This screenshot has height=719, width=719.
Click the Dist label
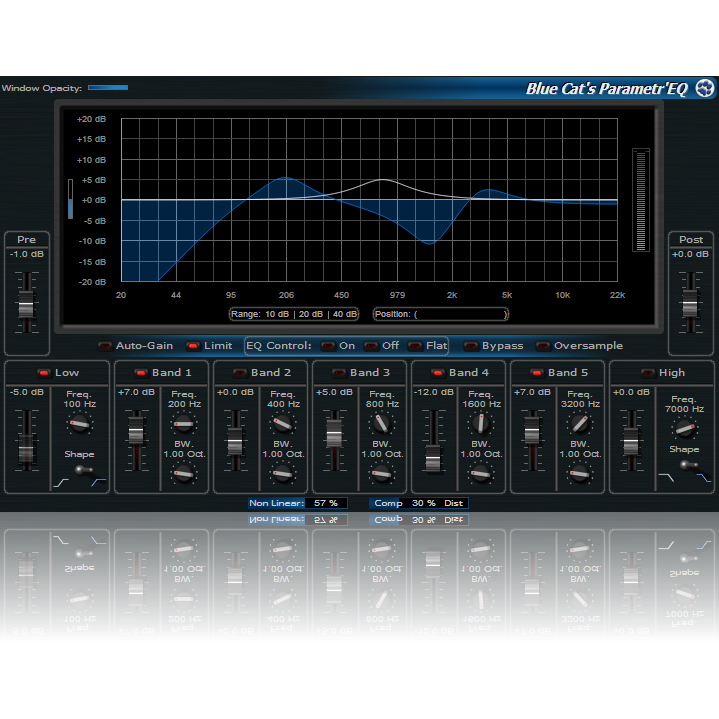[x=454, y=503]
